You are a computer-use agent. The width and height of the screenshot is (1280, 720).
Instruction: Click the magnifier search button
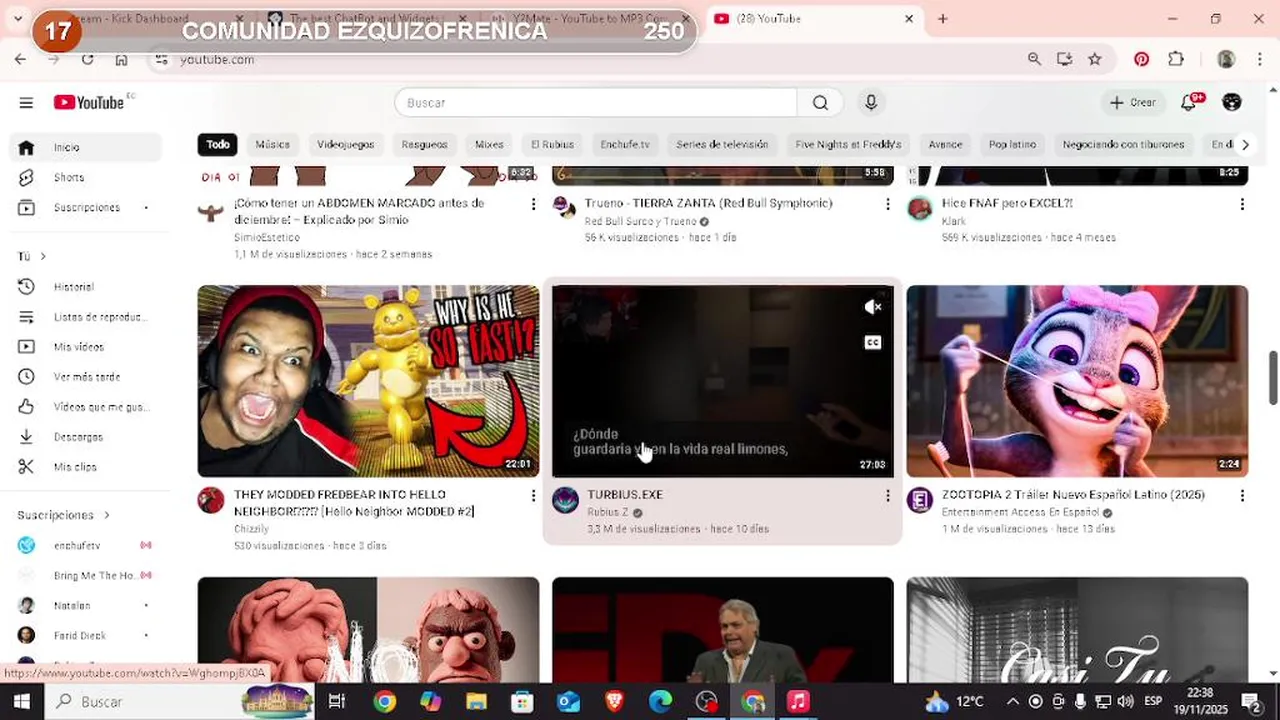point(820,102)
